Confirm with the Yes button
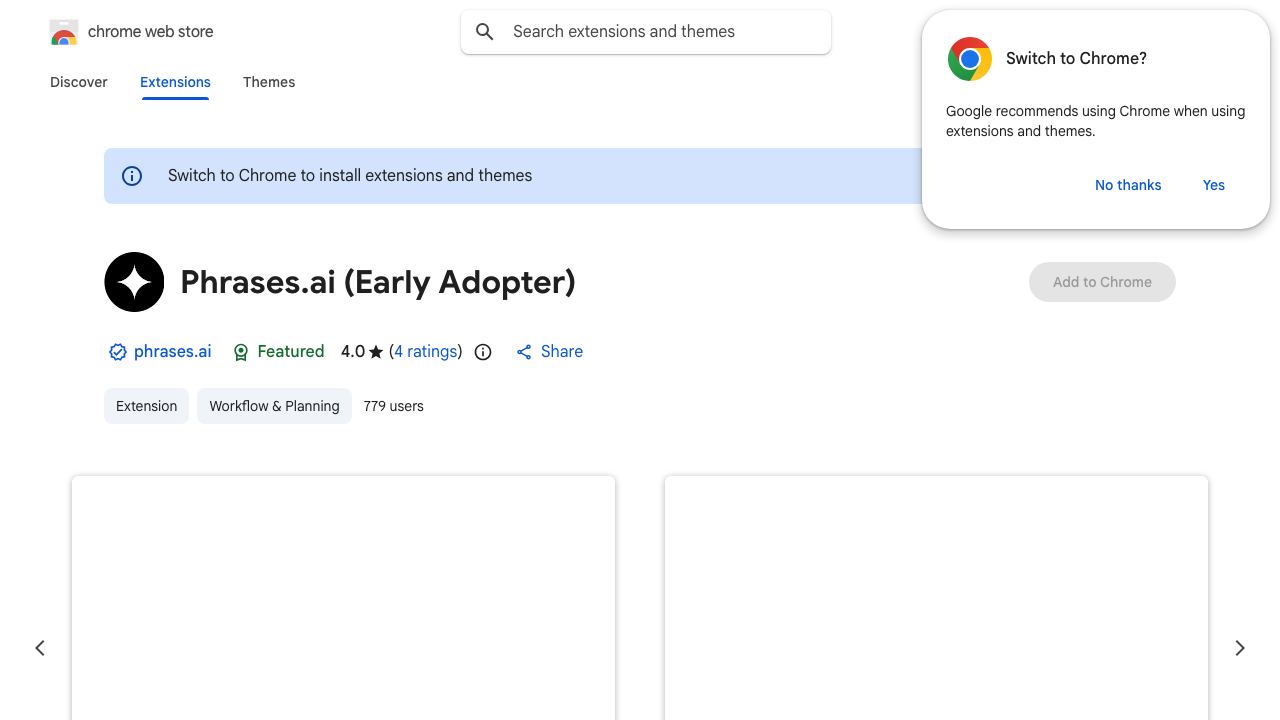The height and width of the screenshot is (720, 1280). click(x=1214, y=185)
